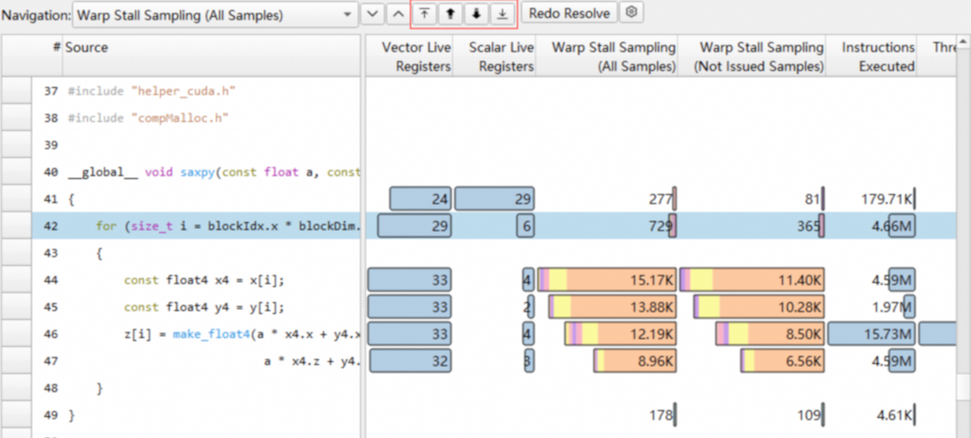This screenshot has height=438, width=971.
Task: Click the 15.73M instructions executed bar
Action: pos(872,334)
